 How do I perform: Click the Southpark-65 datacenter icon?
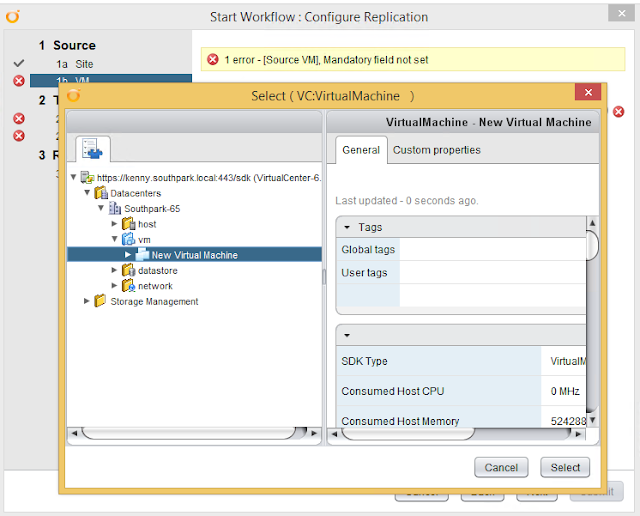click(115, 208)
